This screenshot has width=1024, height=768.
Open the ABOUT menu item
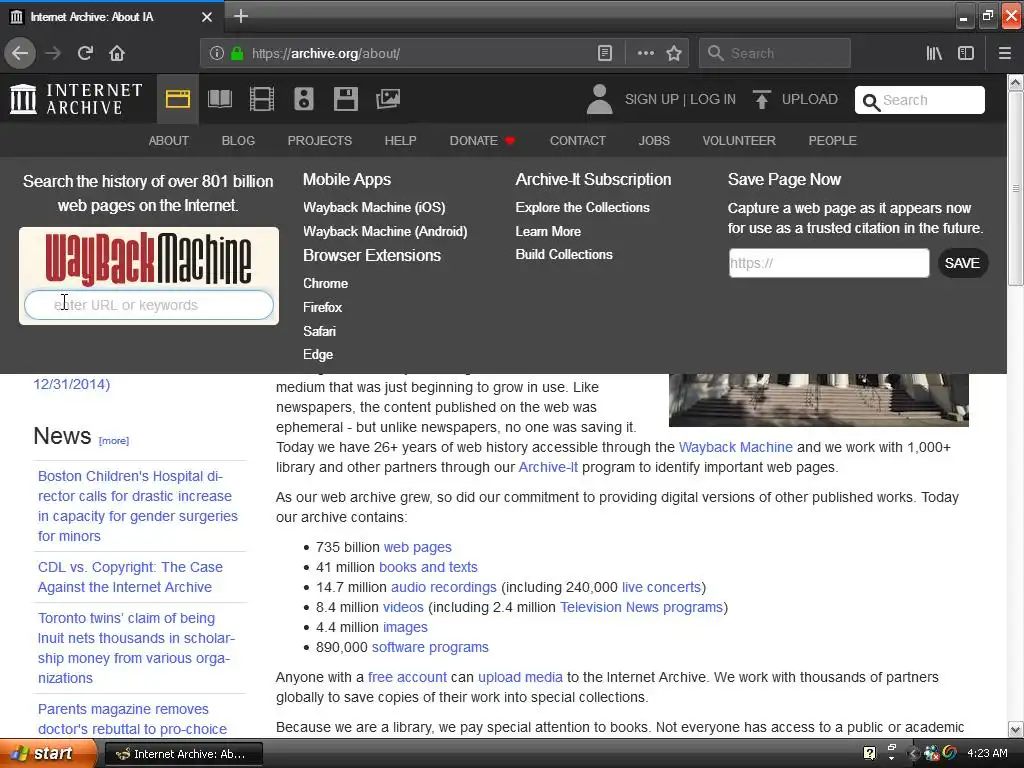pyautogui.click(x=168, y=140)
